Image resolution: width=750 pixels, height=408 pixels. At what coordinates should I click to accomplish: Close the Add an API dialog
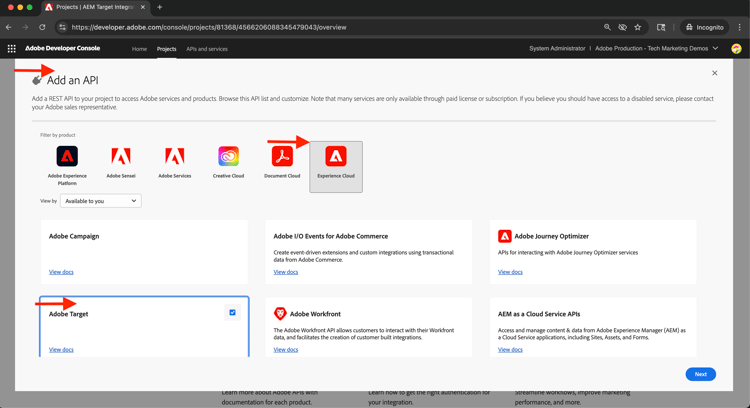click(714, 73)
